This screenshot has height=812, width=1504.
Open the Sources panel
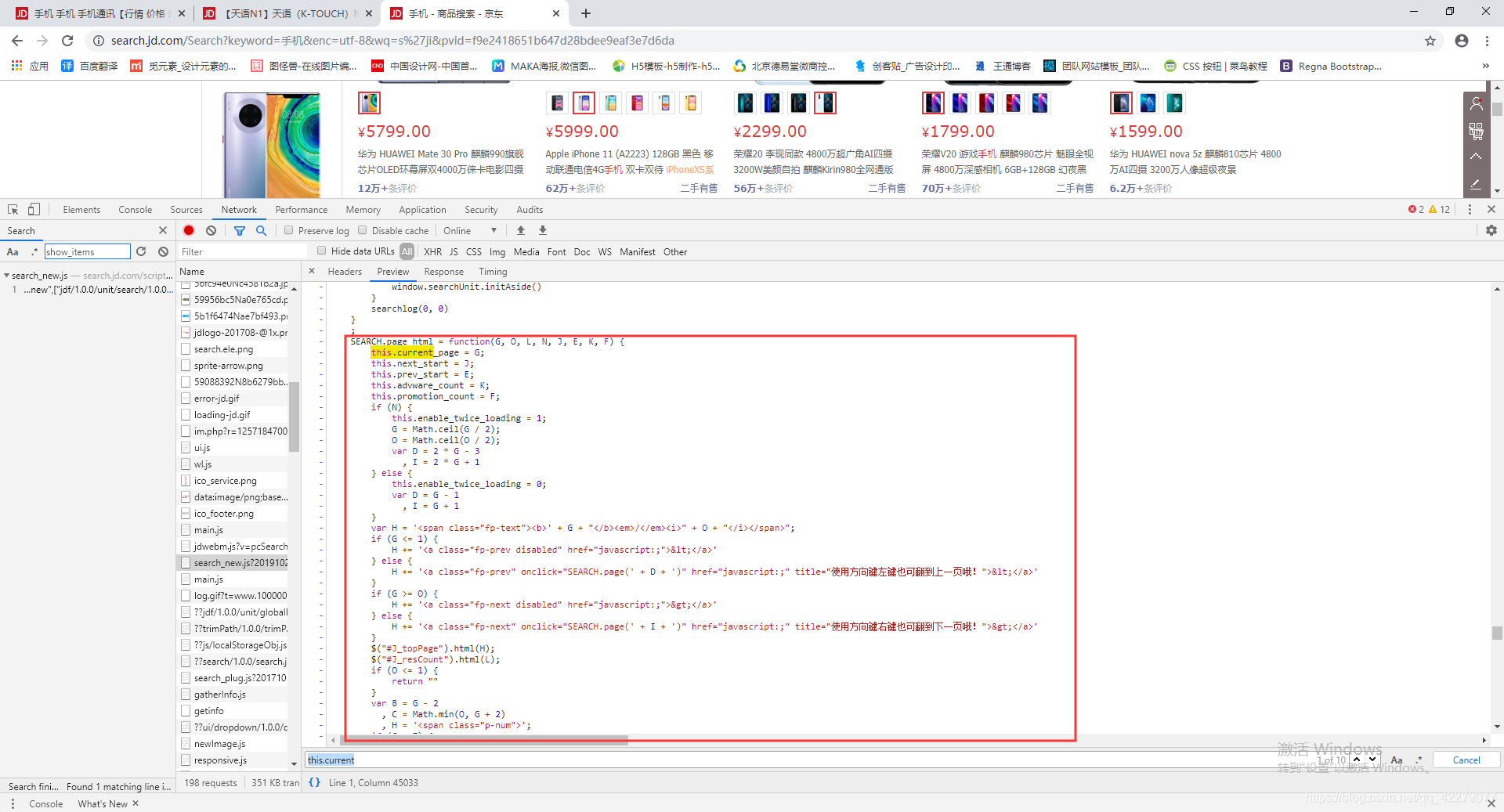(x=186, y=210)
